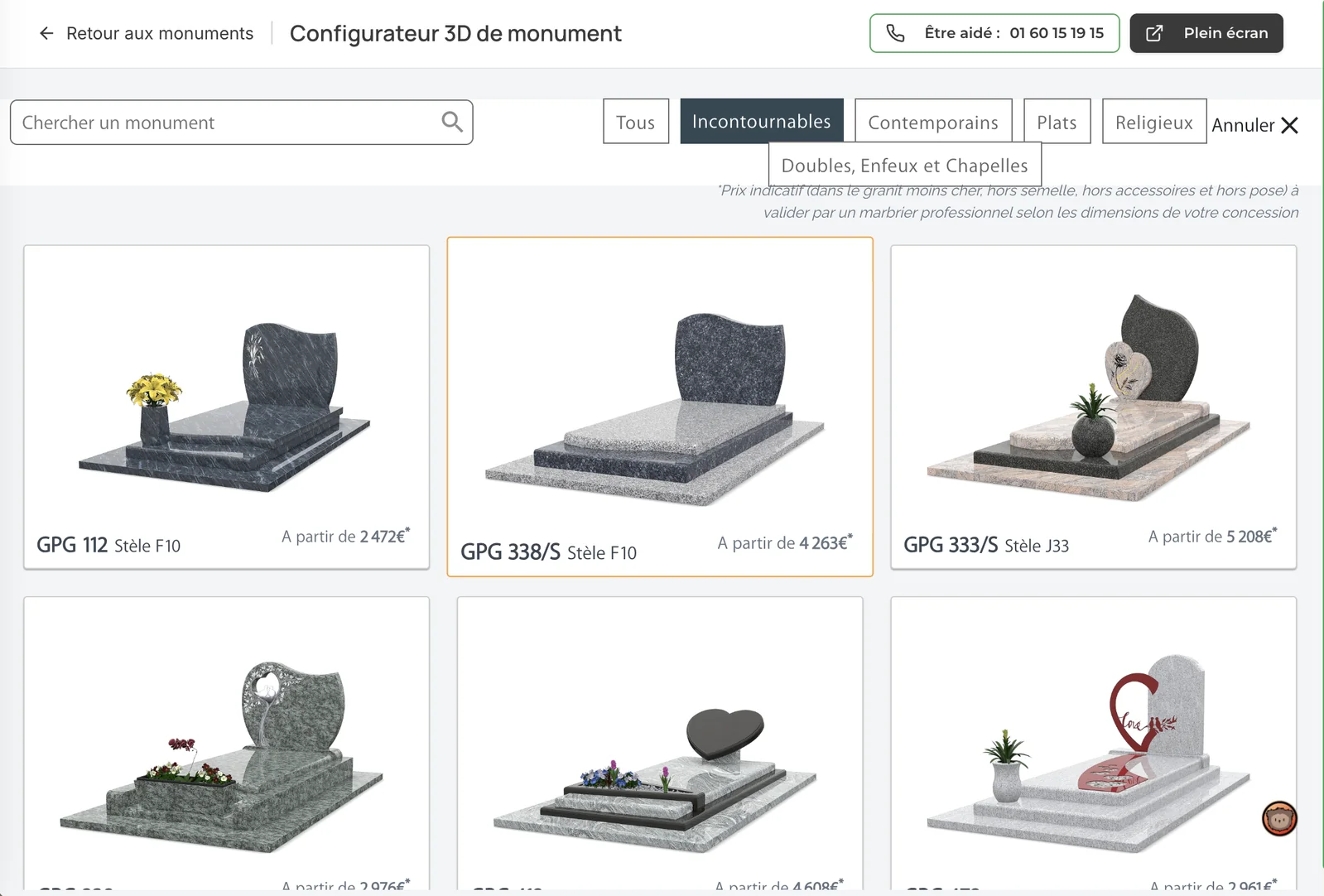The width and height of the screenshot is (1324, 896).
Task: Switch to Plein écran mode
Action: point(1206,33)
